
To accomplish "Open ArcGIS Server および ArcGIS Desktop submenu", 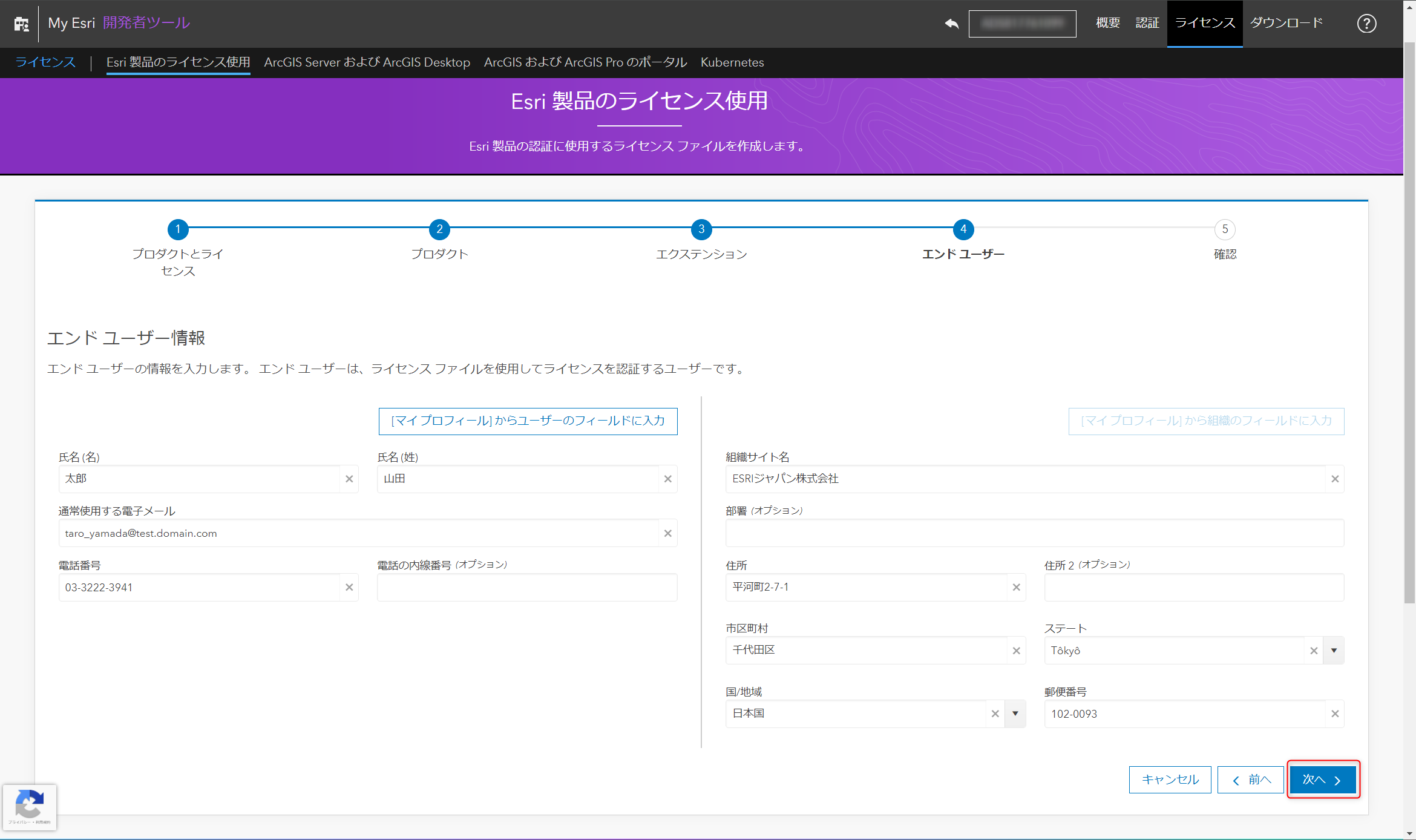I will pos(367,62).
